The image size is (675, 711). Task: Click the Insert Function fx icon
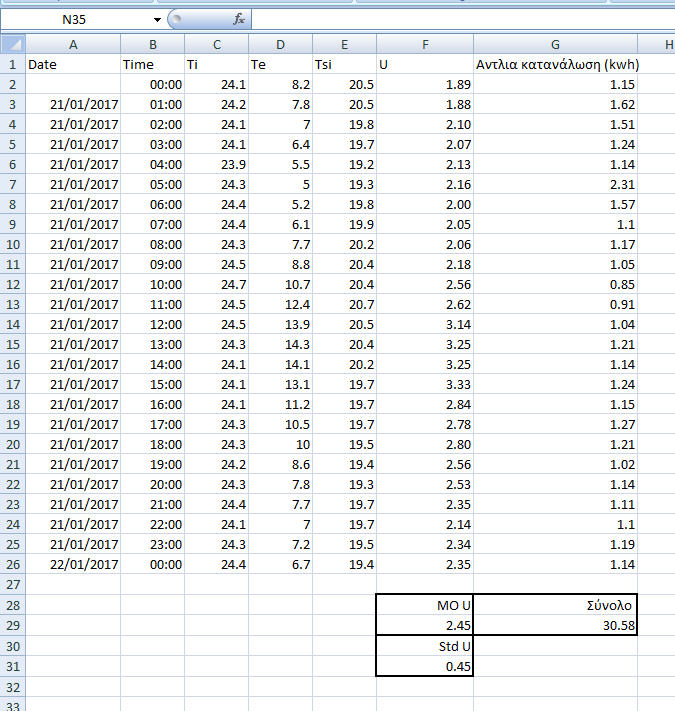click(239, 20)
